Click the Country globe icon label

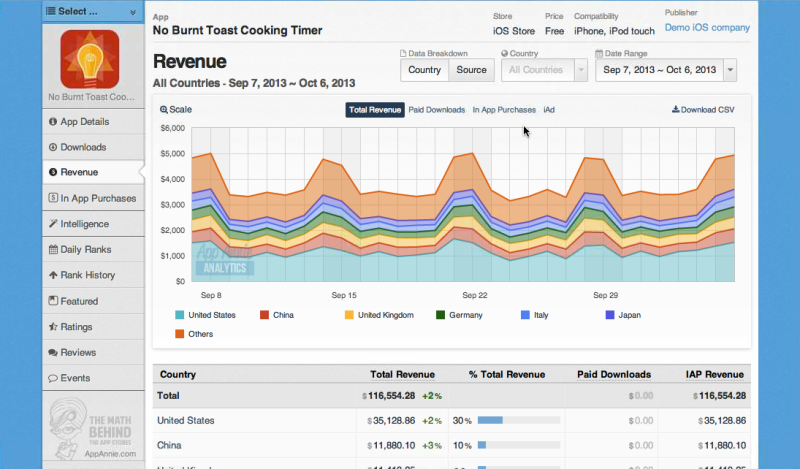[x=505, y=53]
